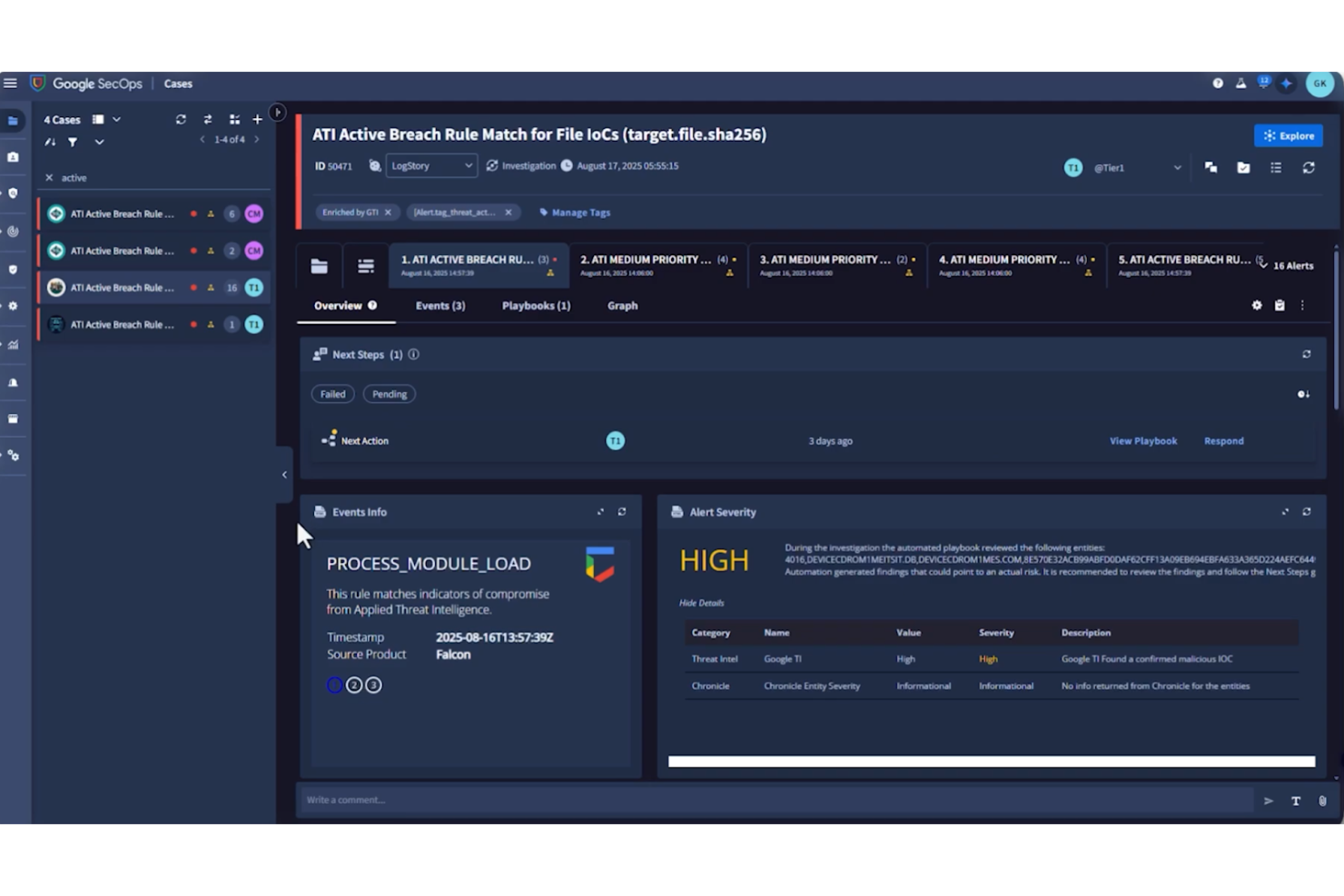Click the AI sparkle icon in the header
Image resolution: width=1344 pixels, height=896 pixels.
[x=1286, y=84]
